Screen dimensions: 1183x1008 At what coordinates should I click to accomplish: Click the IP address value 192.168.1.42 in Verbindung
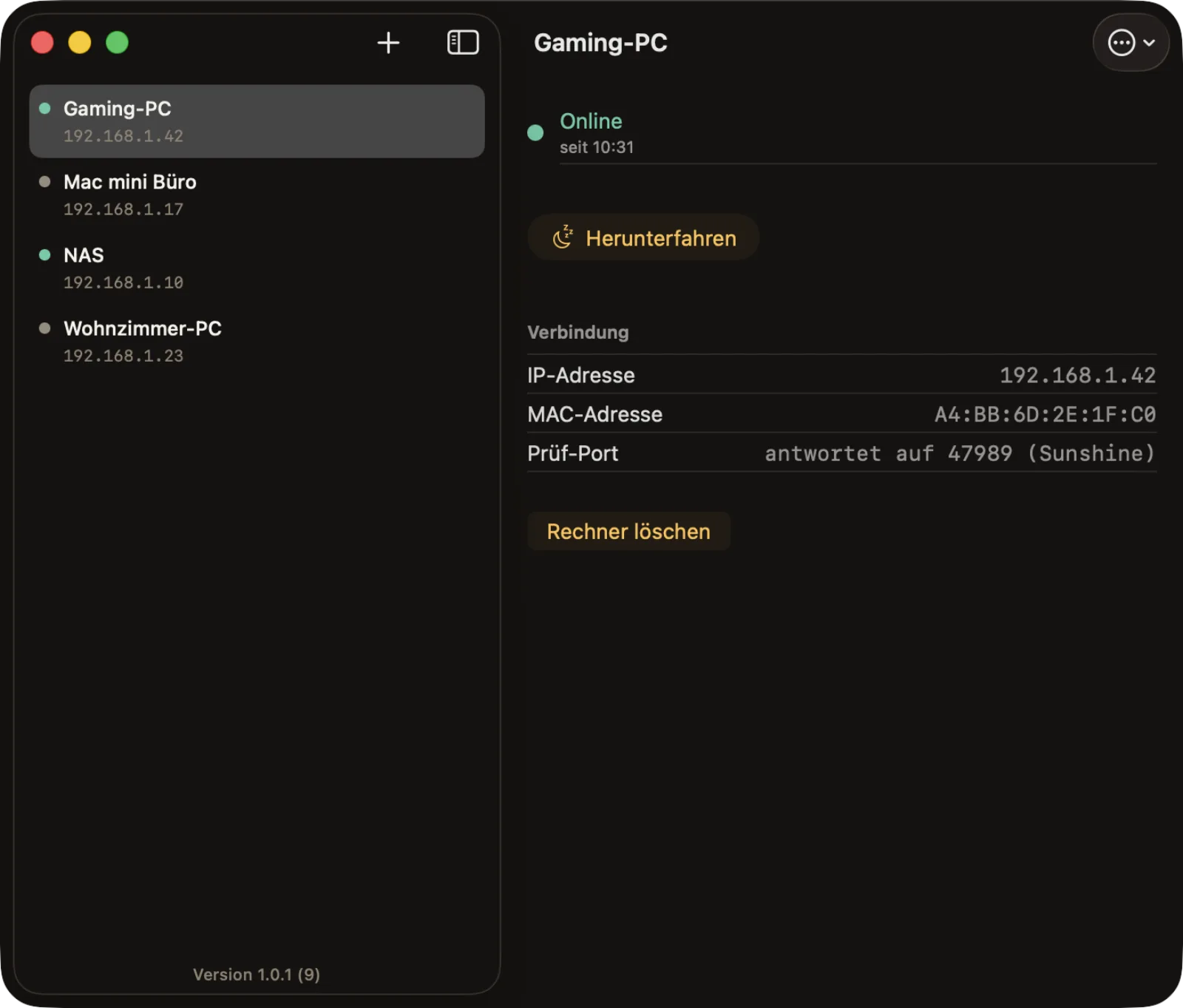(1077, 375)
